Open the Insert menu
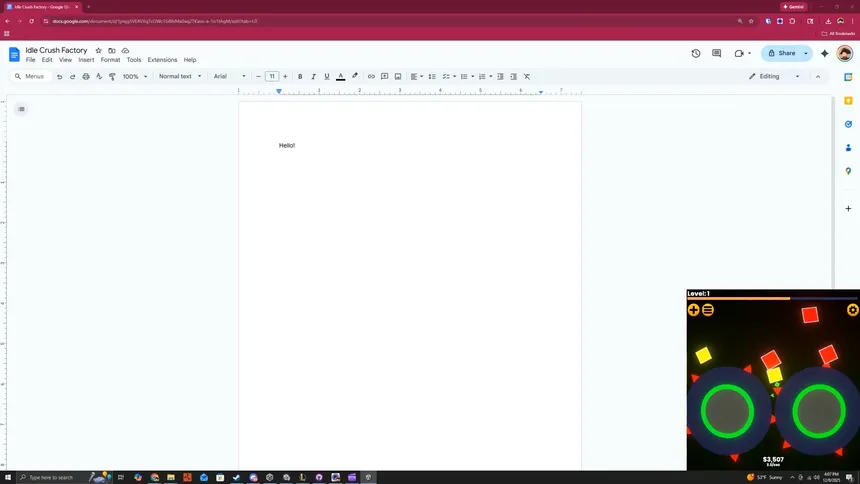Viewport: 860px width, 484px height. [x=86, y=60]
